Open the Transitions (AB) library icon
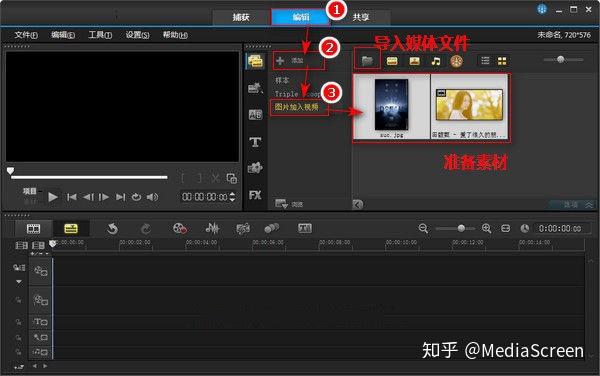This screenshot has width=600, height=376. 255,114
